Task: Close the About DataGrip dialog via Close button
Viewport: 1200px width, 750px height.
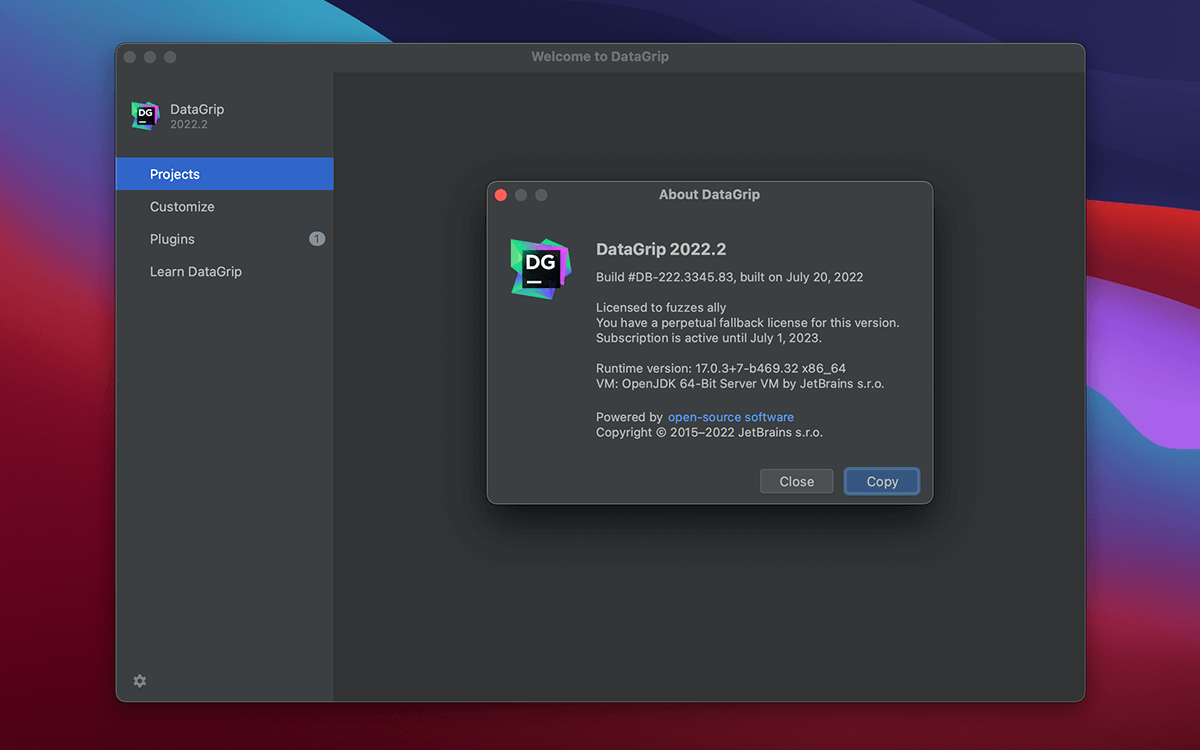Action: coord(796,481)
